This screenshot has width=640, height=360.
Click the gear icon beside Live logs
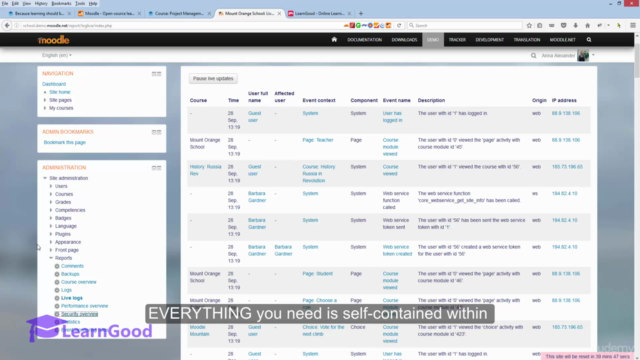[x=57, y=298]
